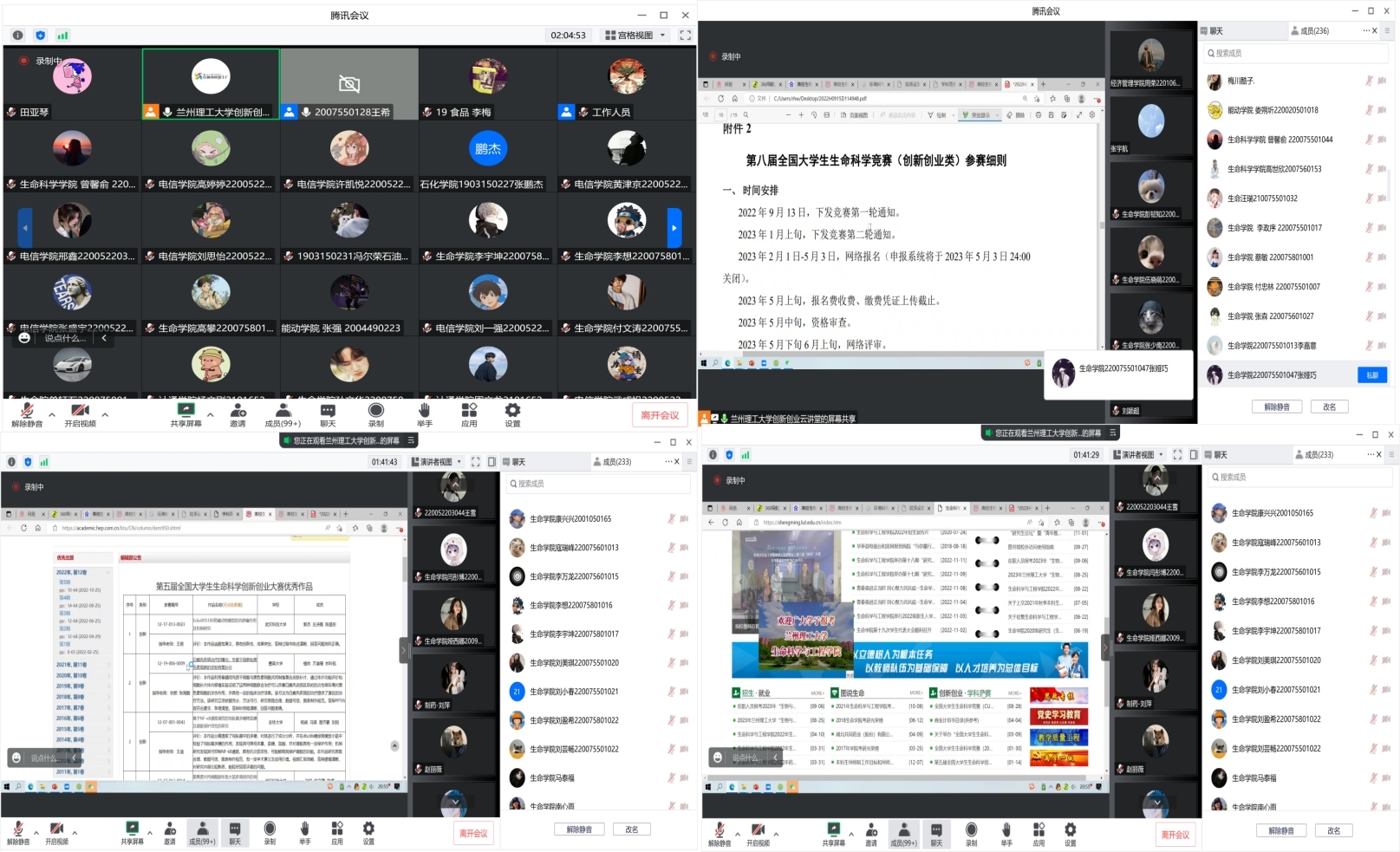This screenshot has width=1400, height=852.
Task: Open Chat (聊天) icon in gallery-view toolbar
Action: click(x=328, y=413)
